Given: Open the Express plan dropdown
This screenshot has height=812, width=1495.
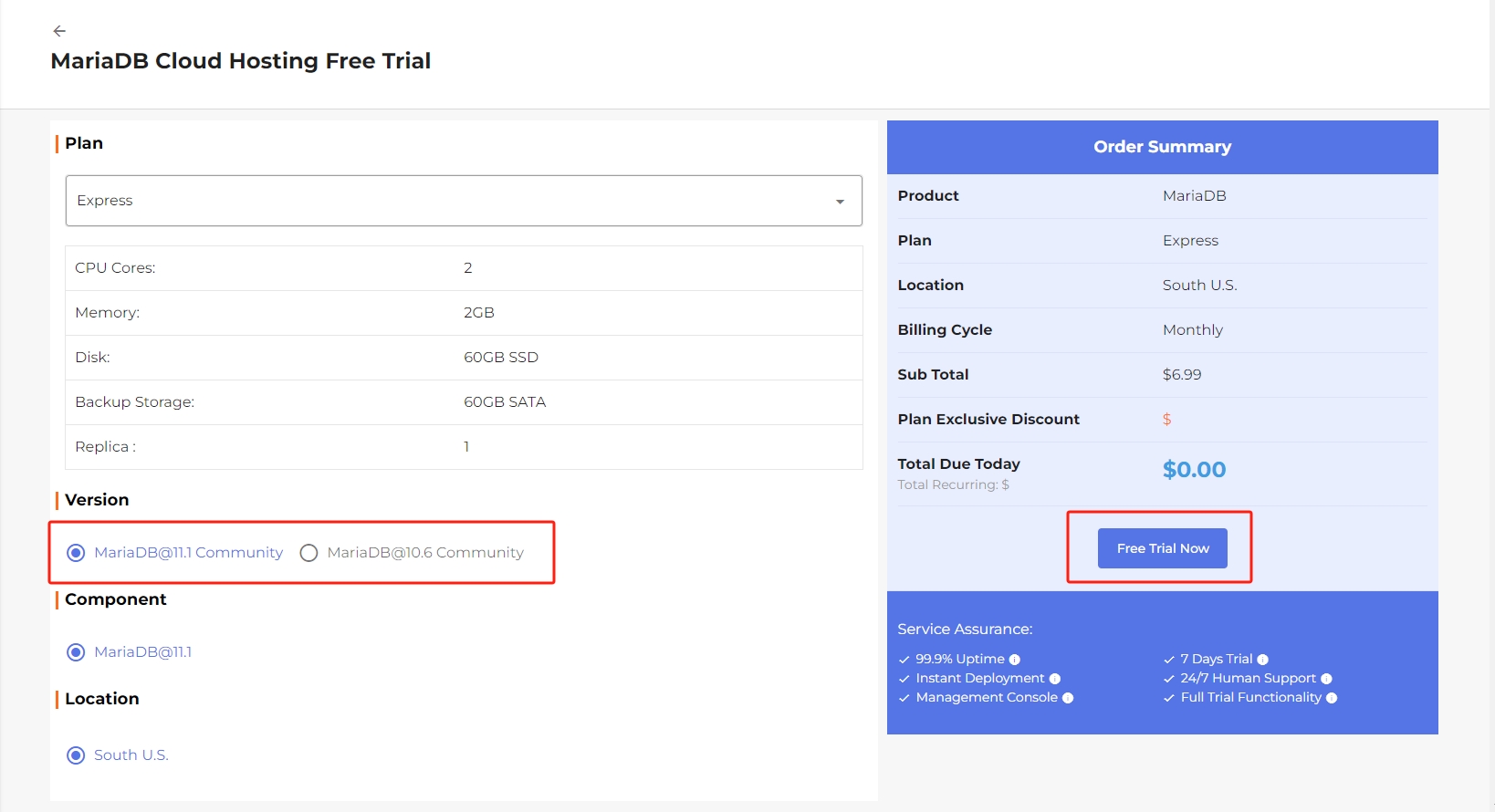Looking at the screenshot, I should (464, 201).
